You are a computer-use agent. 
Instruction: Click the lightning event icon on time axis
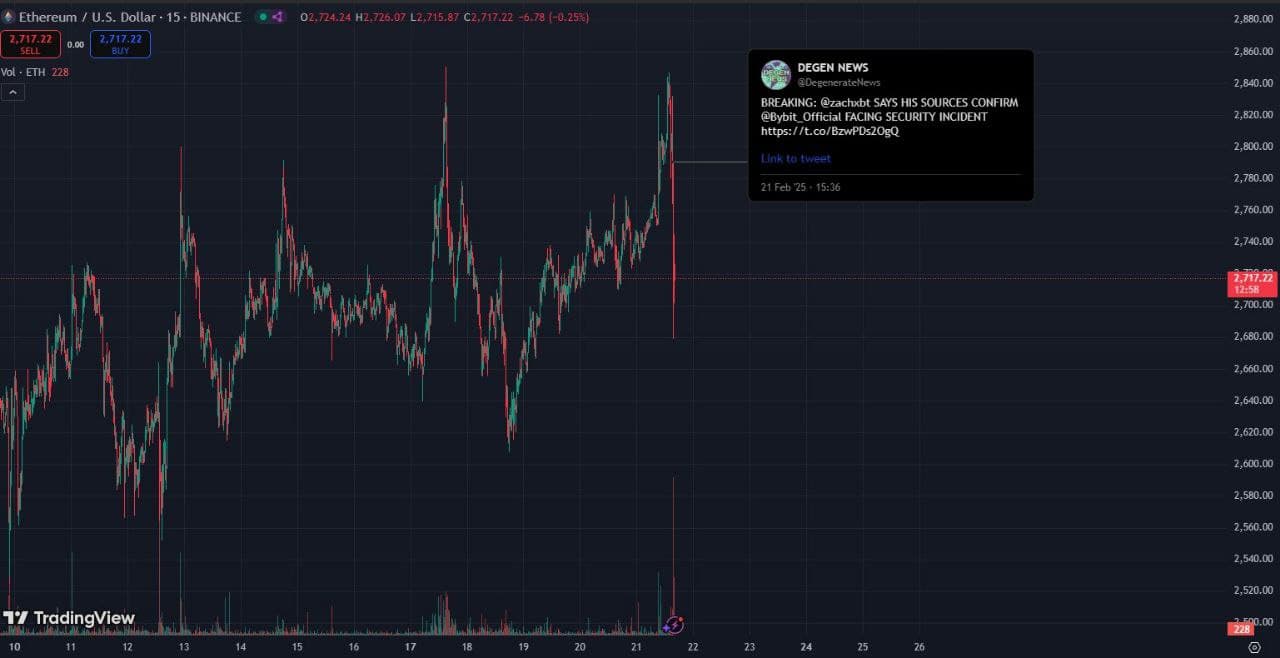674,625
